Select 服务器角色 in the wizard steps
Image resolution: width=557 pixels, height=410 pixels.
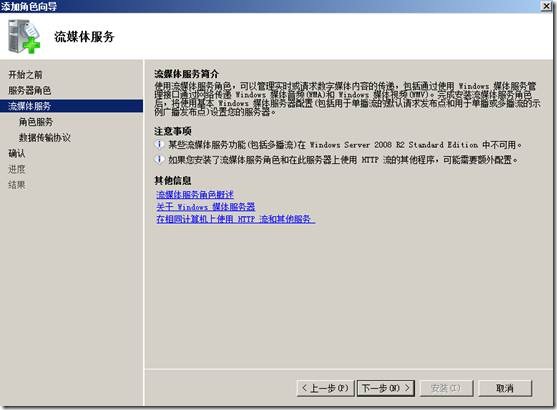[29, 90]
